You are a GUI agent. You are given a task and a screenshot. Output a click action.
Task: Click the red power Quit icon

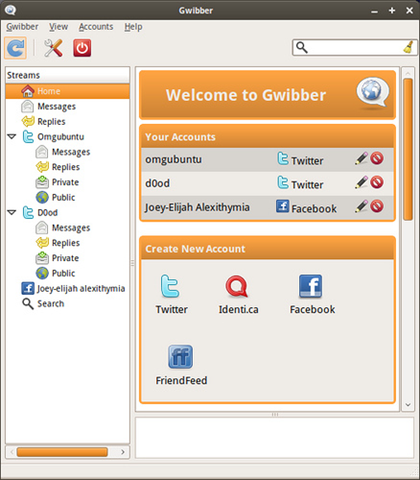point(82,48)
